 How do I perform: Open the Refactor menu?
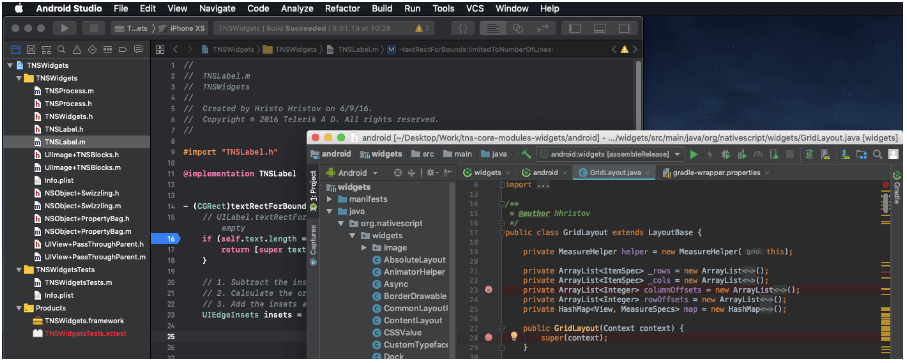click(343, 9)
